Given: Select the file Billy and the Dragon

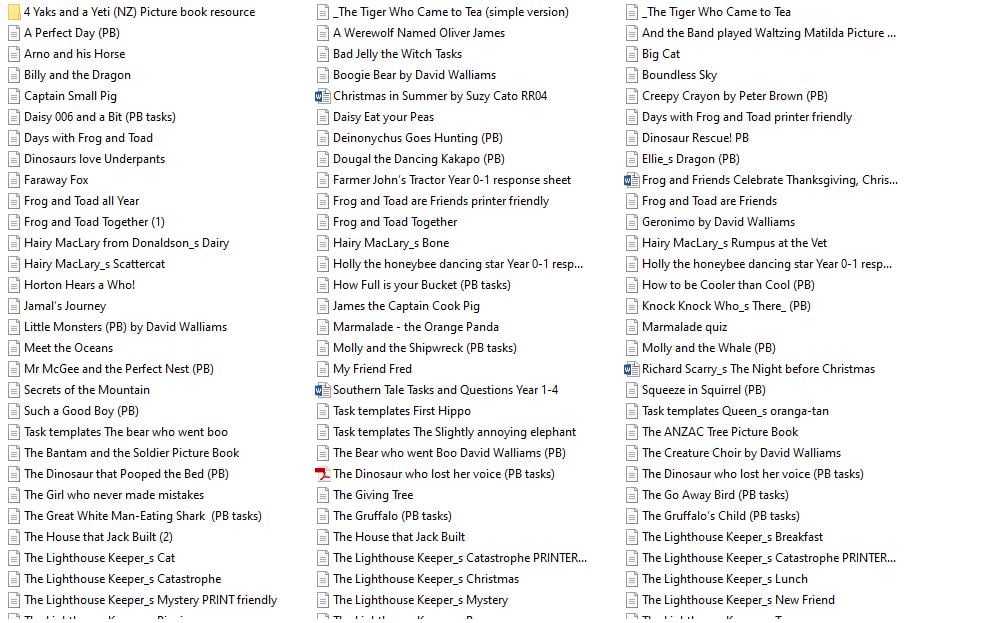Looking at the screenshot, I should (78, 76).
